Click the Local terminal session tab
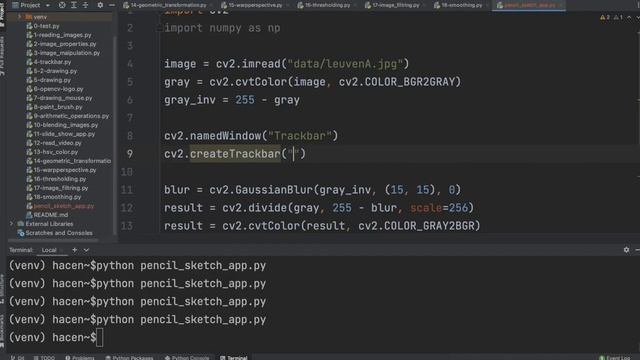Viewport: 640px width, 360px height. (49, 250)
